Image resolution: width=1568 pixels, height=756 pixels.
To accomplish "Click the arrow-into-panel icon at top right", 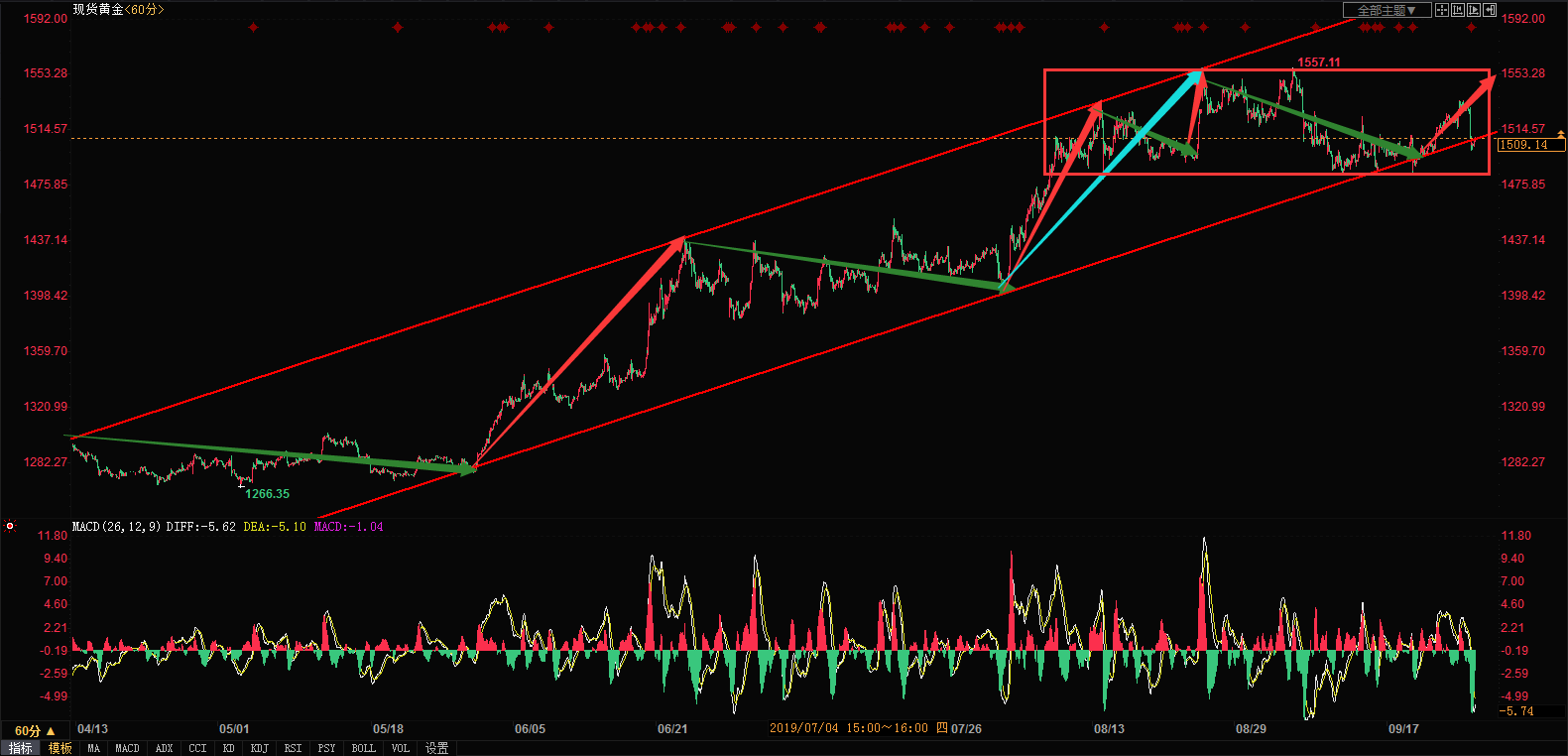I will pyautogui.click(x=1490, y=10).
